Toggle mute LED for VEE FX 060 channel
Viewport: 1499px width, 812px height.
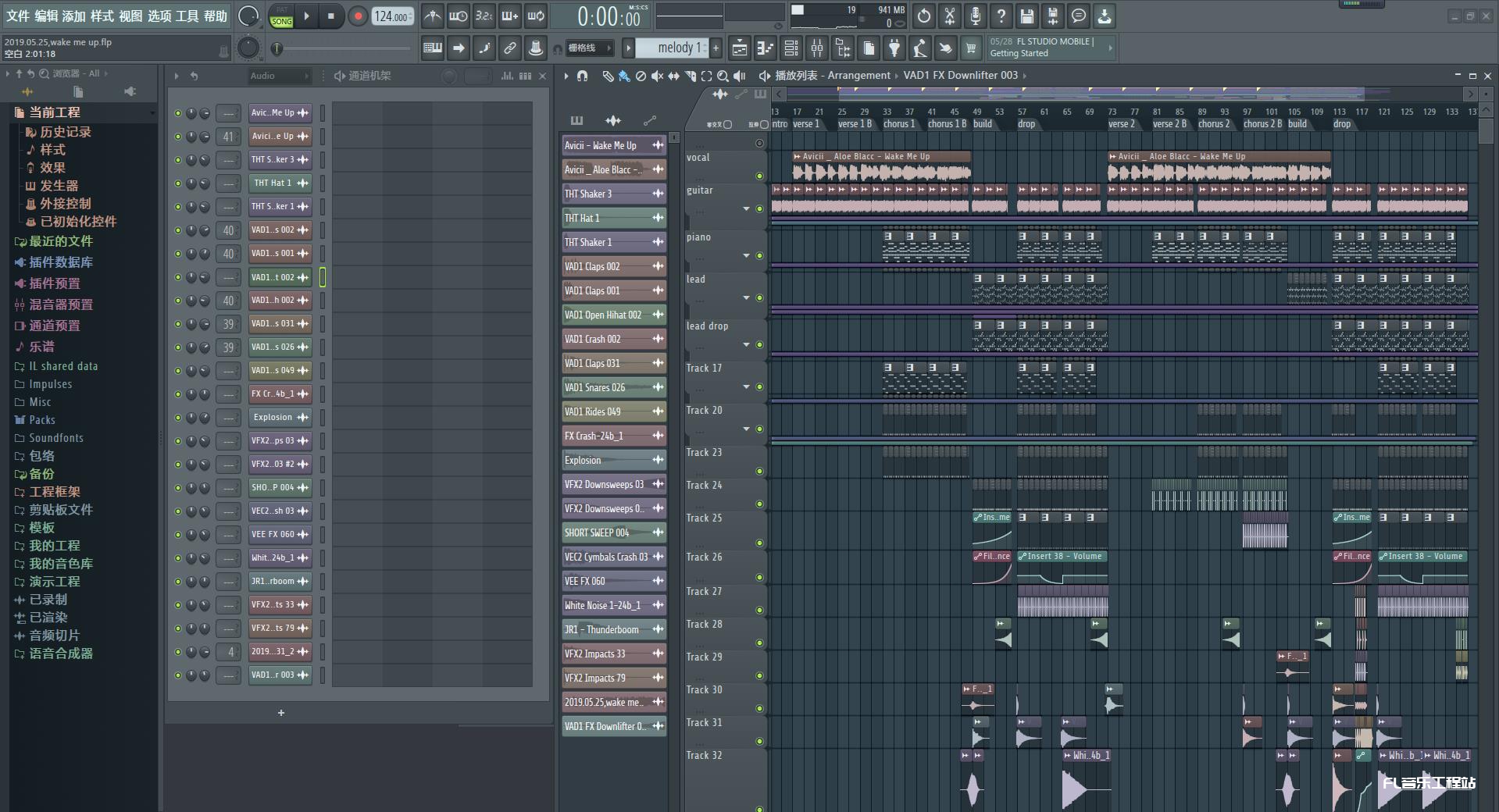(x=178, y=535)
